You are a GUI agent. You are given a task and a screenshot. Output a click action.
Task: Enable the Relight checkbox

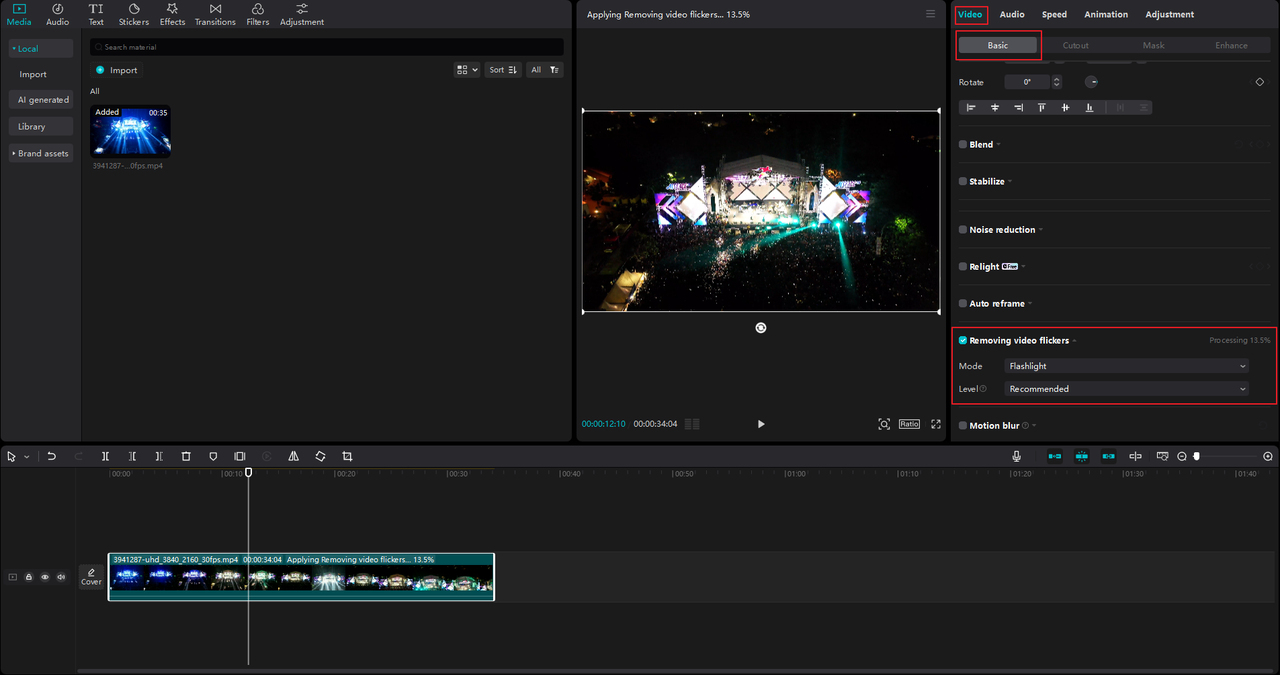point(963,267)
